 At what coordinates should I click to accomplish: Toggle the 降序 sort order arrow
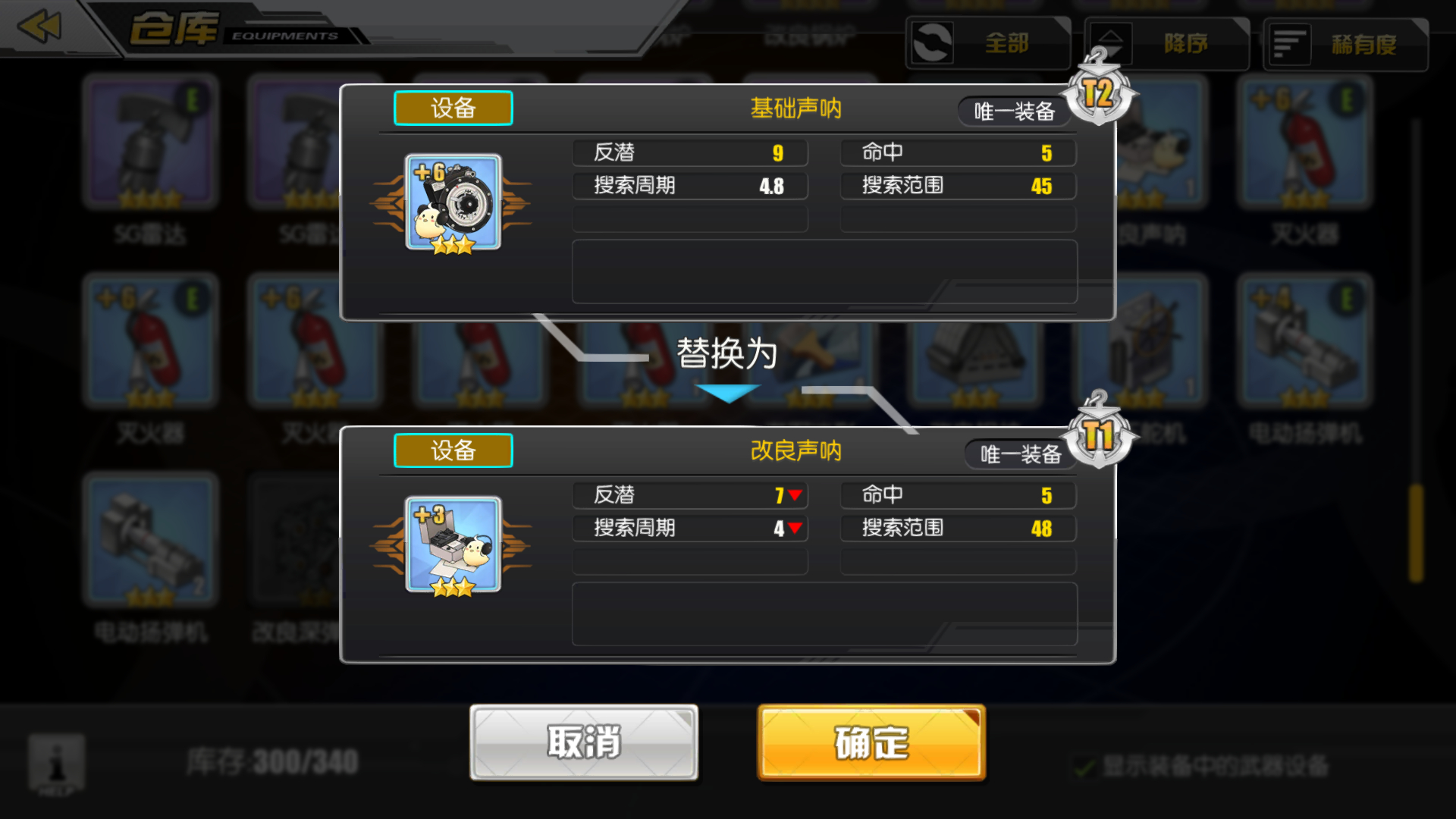tap(1110, 43)
